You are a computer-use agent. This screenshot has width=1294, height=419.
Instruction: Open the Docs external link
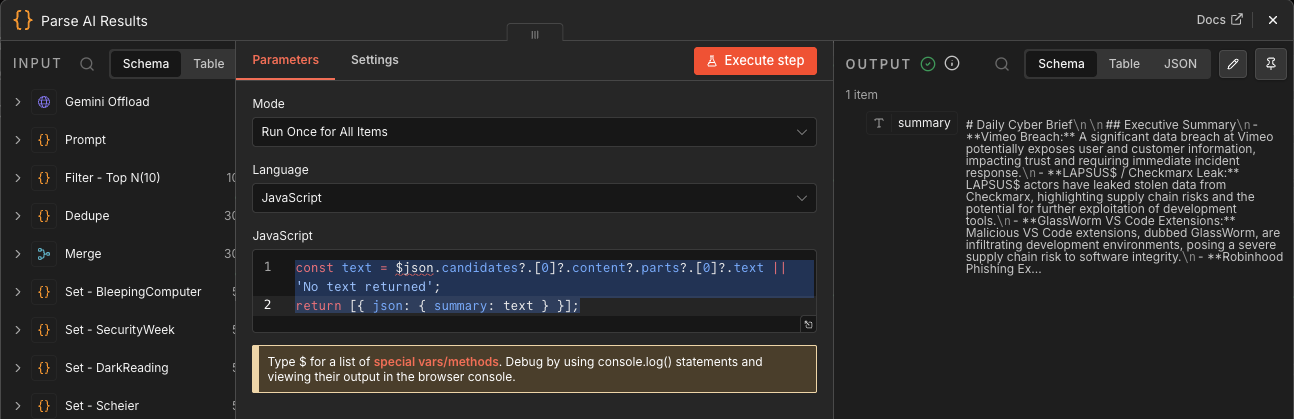(x=1220, y=19)
